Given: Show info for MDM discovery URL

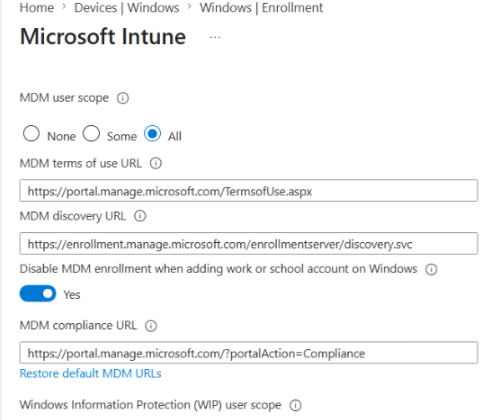Looking at the screenshot, I should [140, 216].
